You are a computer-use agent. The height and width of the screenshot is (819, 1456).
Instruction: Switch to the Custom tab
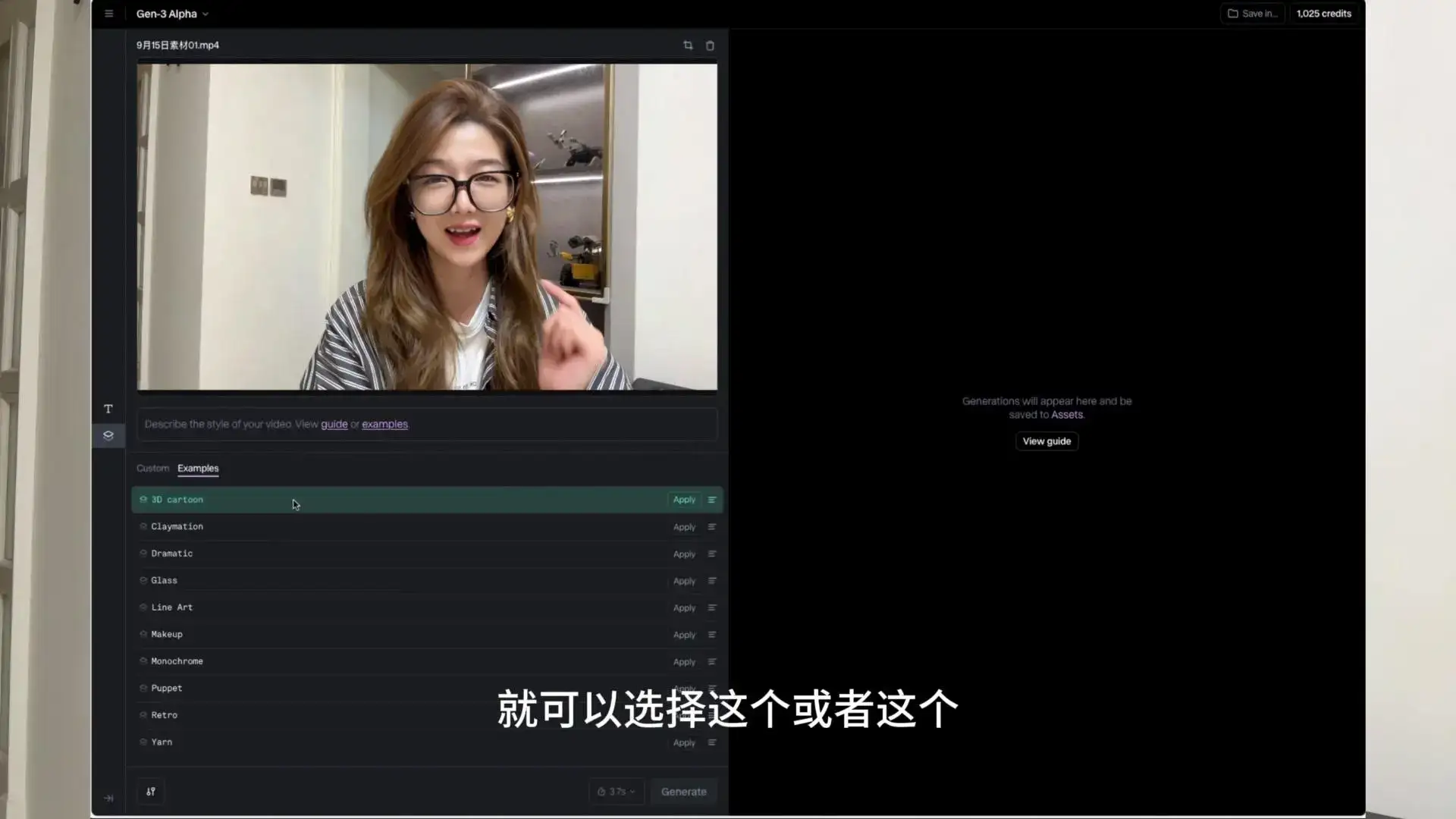[152, 468]
